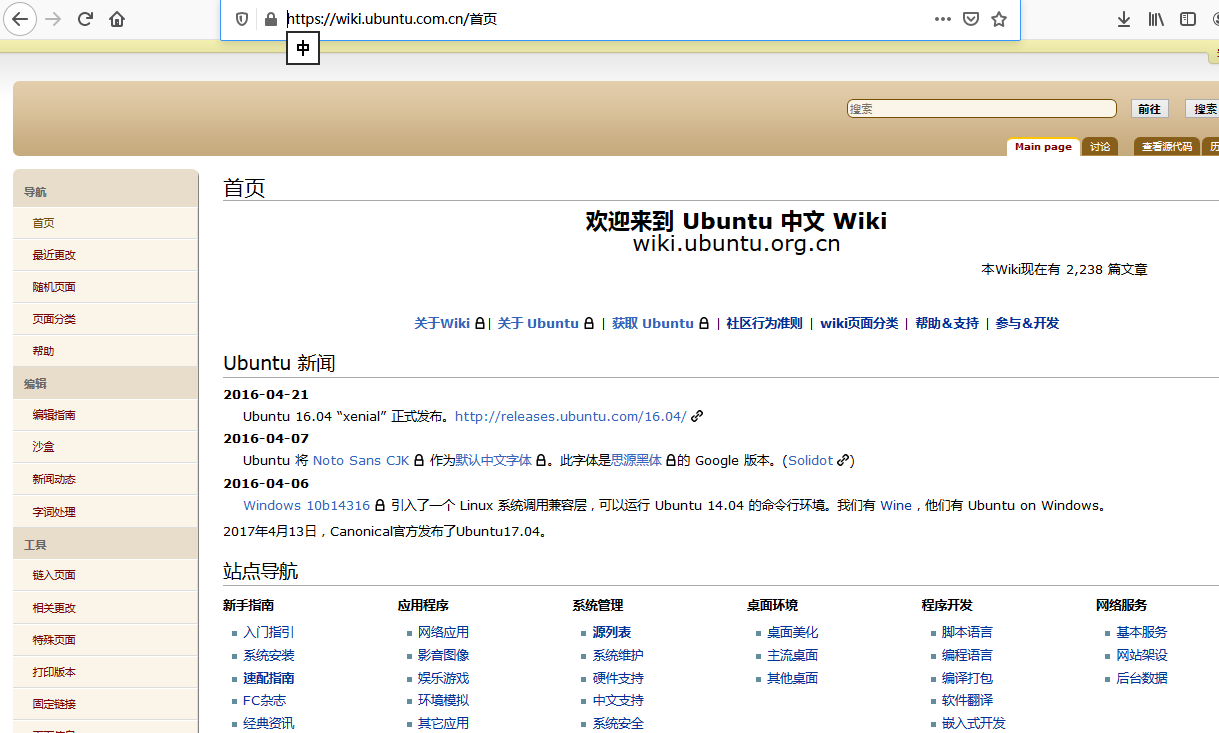Open 入门指引 beginner guide link

tap(269, 632)
